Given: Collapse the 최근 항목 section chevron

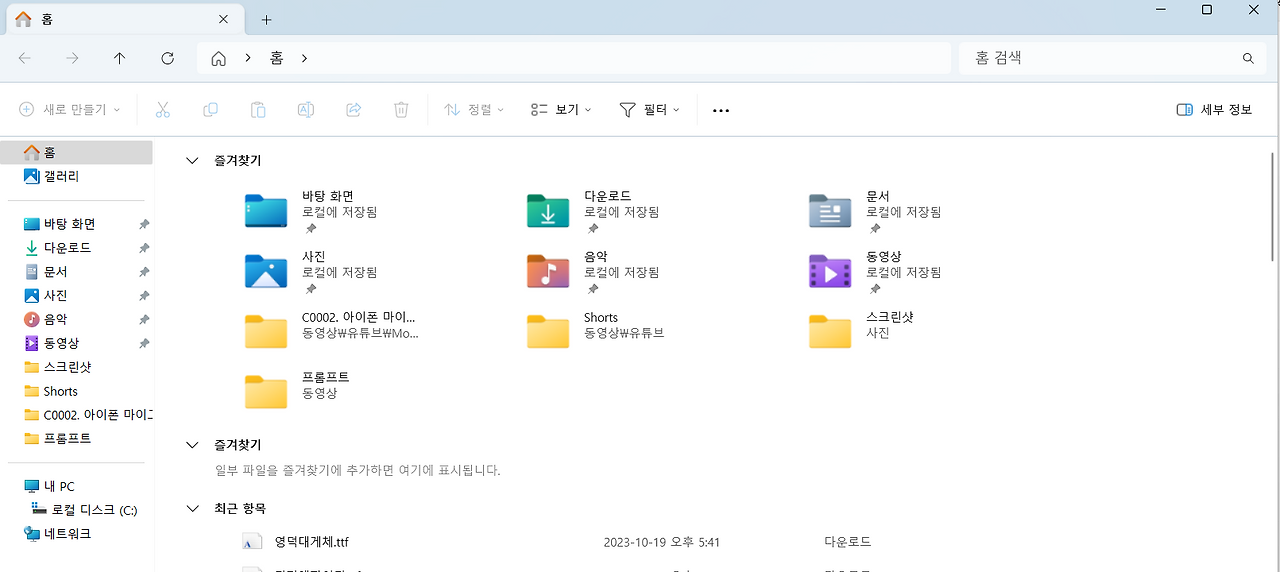Looking at the screenshot, I should [x=192, y=508].
